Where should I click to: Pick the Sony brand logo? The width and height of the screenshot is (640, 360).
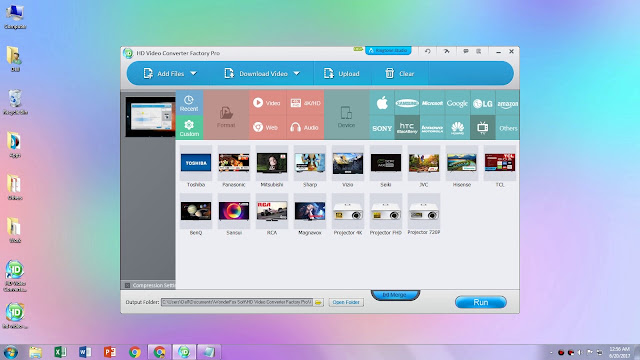tap(382, 128)
